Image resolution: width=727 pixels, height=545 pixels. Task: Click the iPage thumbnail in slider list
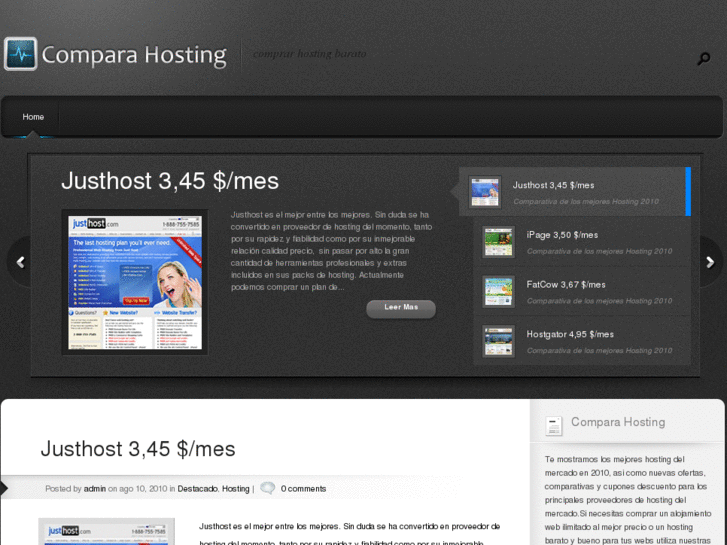coord(498,242)
